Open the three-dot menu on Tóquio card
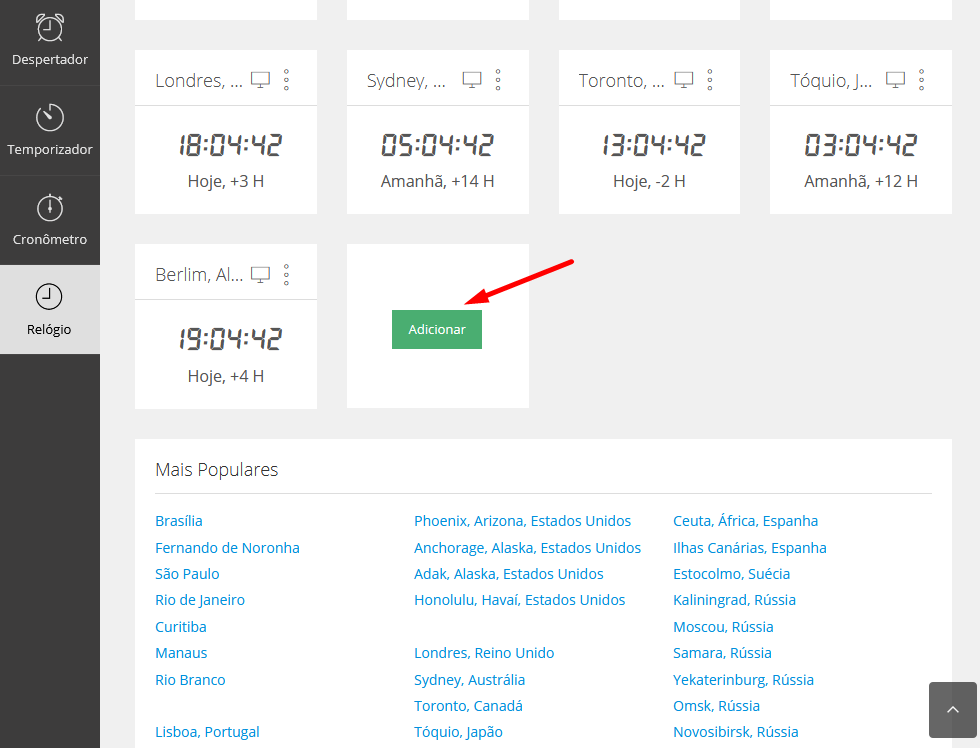The image size is (980, 748). click(921, 80)
